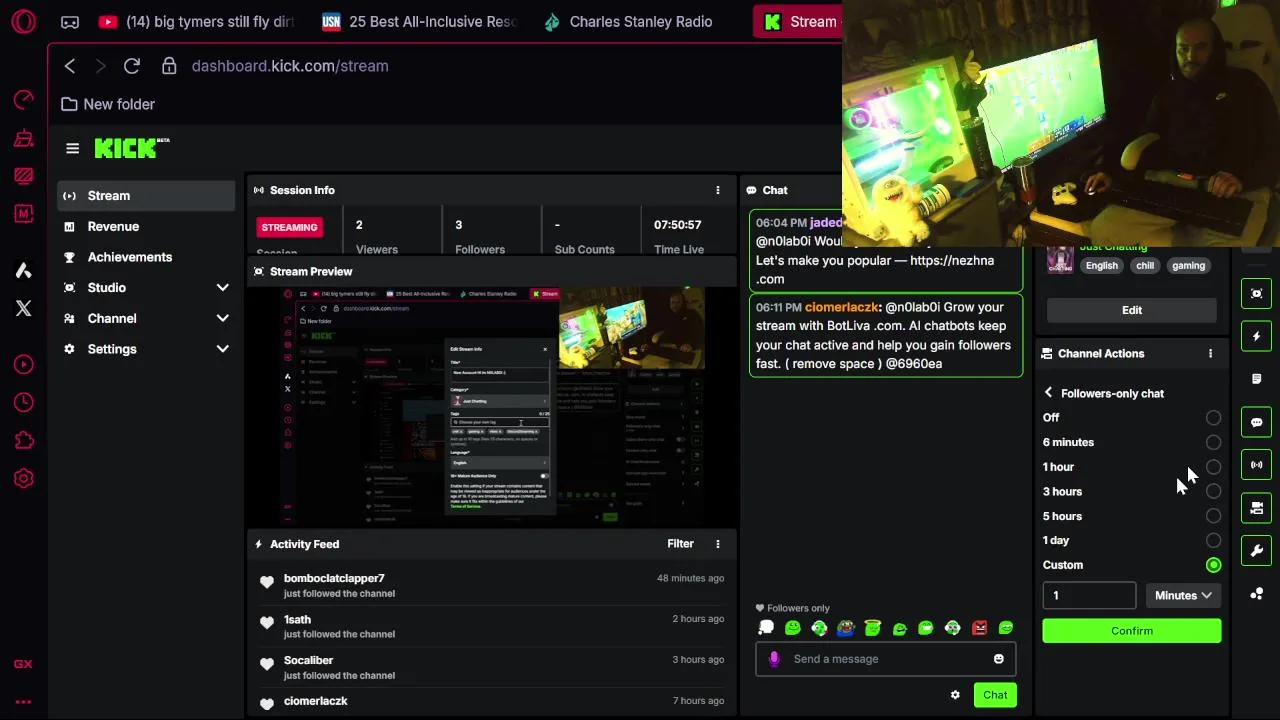
Task: Select 6 minutes followers-only duration
Action: pos(1213,442)
